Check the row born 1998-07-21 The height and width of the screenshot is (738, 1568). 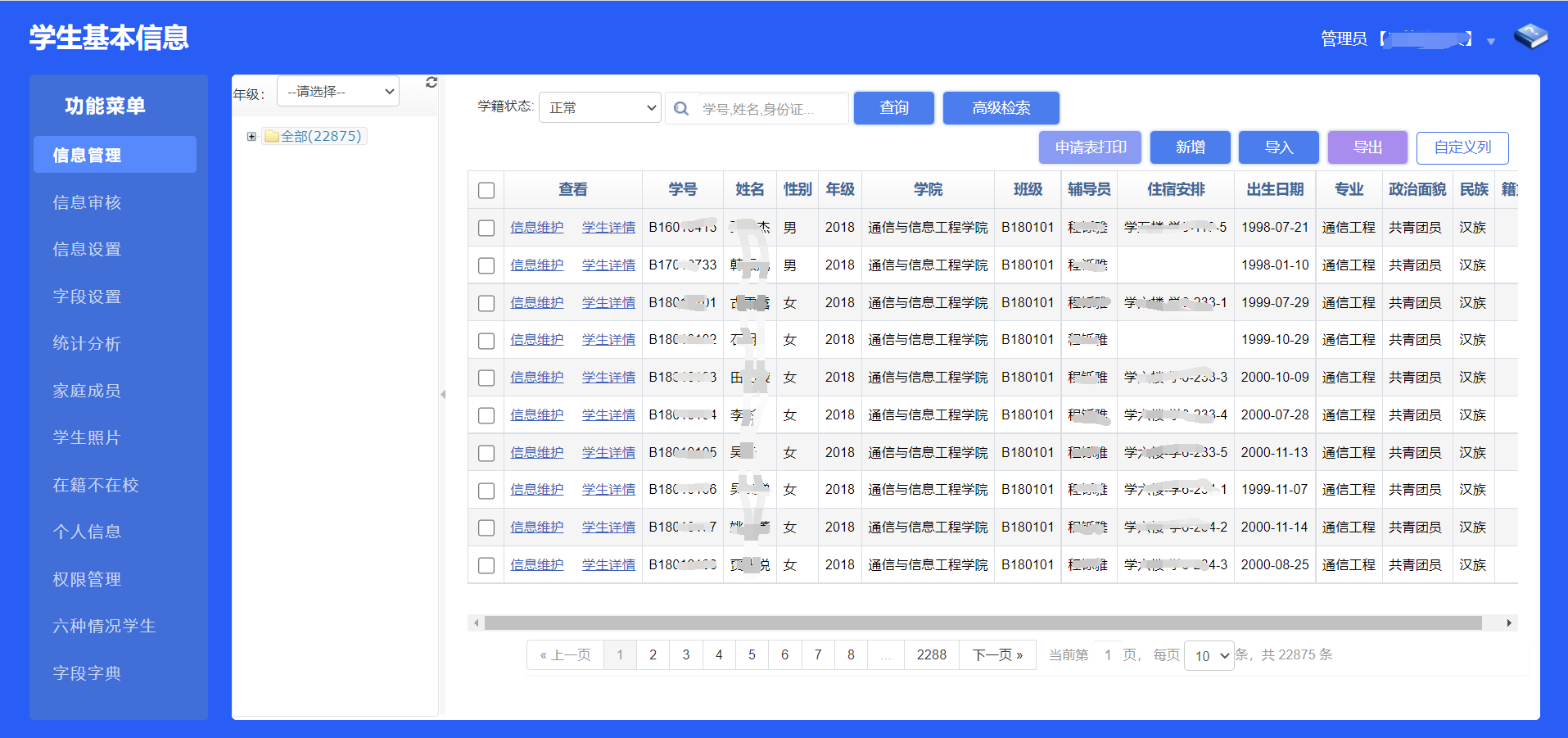click(486, 228)
